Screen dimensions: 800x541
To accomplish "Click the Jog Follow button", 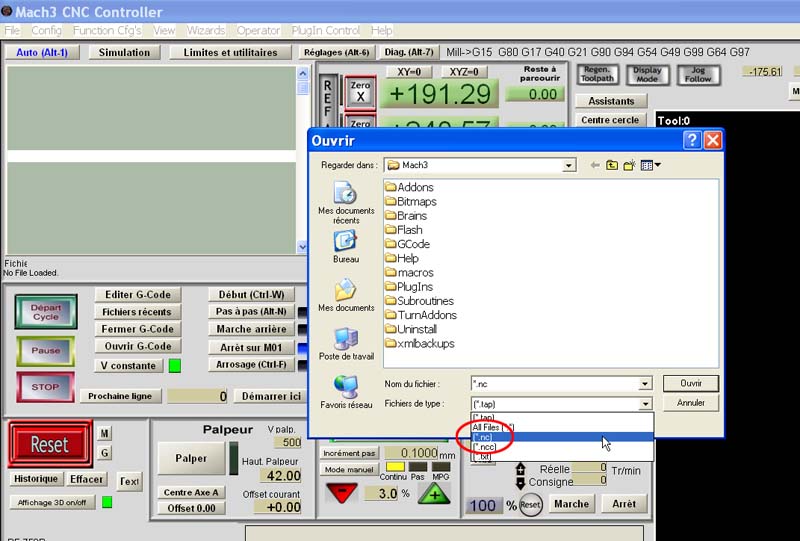I will click(x=698, y=75).
